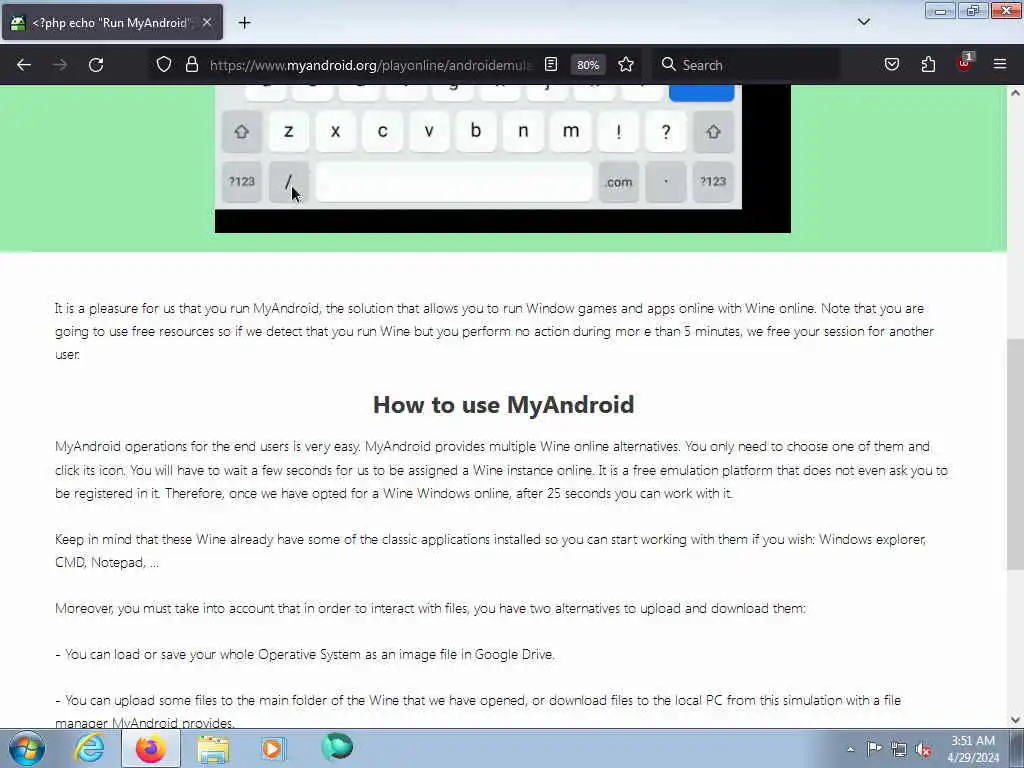Open a new tab
The image size is (1024, 768).
244,23
